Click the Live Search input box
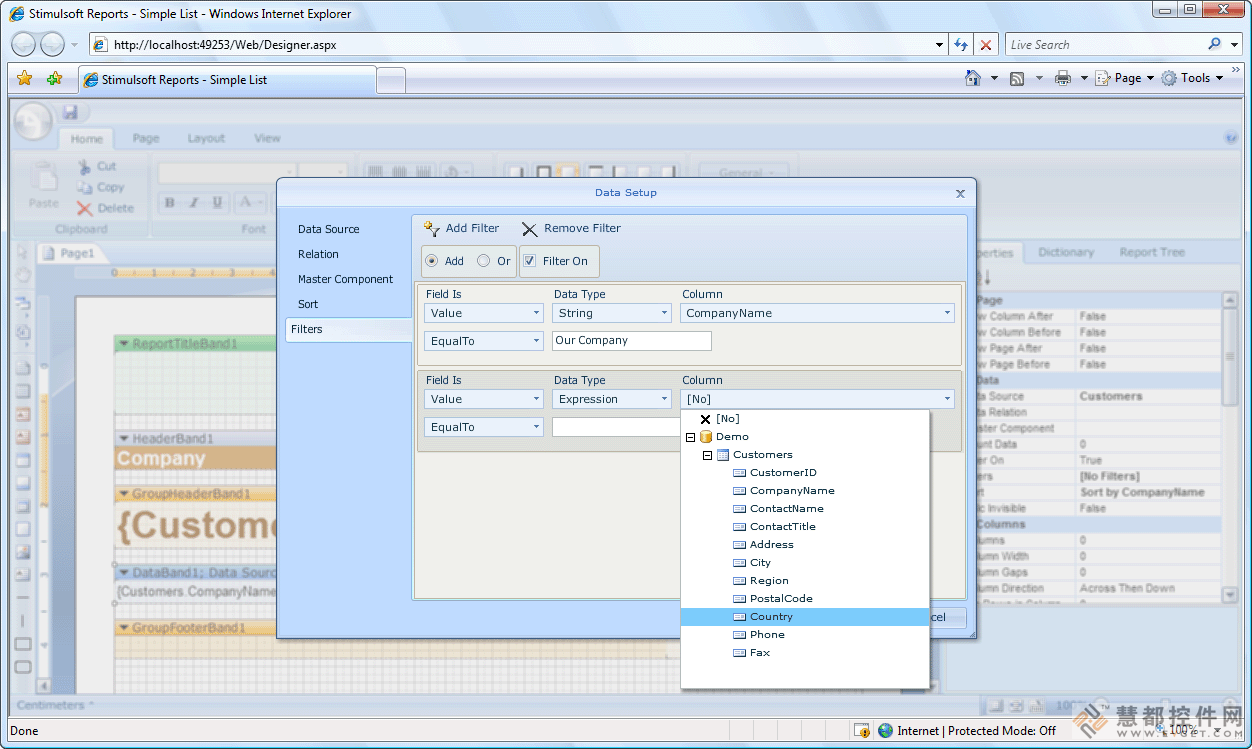Screen dimensions: 1252x749 [x=1103, y=45]
